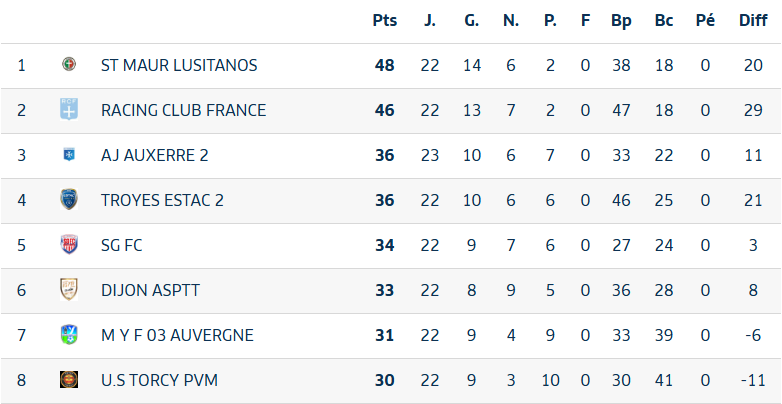Click the U.S Torcy PVM club badge
The width and height of the screenshot is (782, 404).
click(x=69, y=380)
